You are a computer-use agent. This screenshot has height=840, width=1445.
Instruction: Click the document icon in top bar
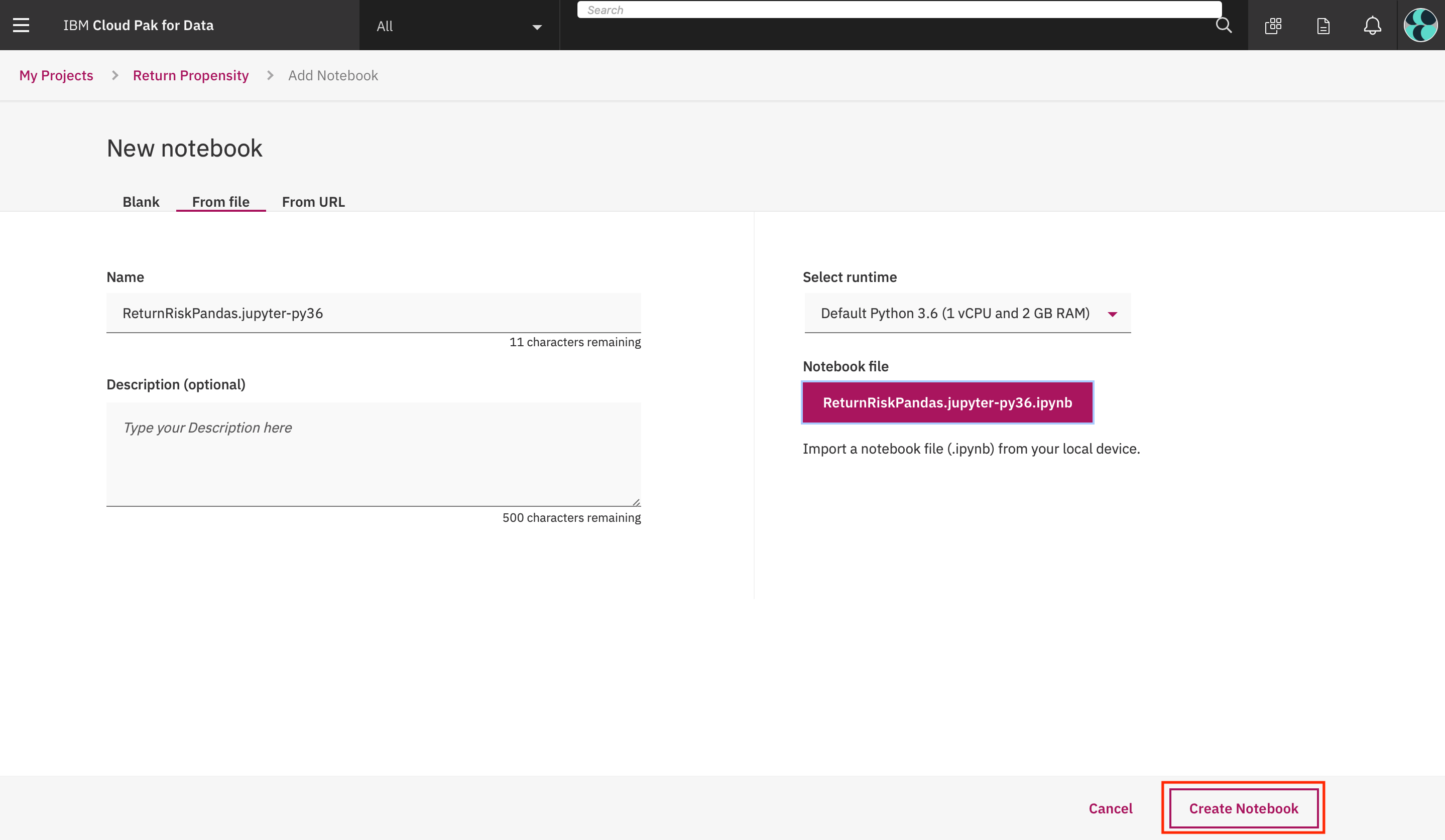point(1323,25)
